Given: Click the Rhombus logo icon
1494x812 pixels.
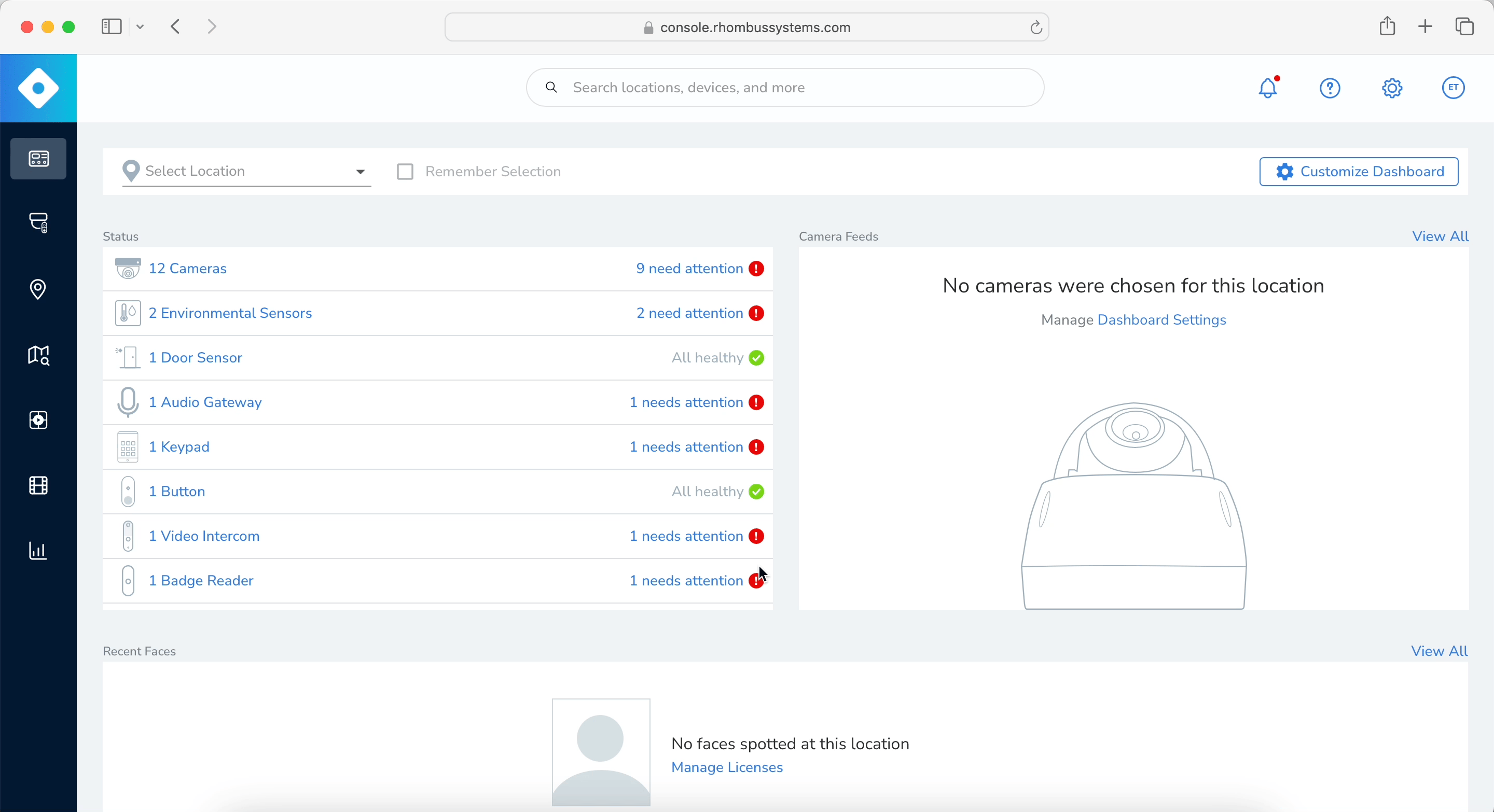Looking at the screenshot, I should pos(38,88).
